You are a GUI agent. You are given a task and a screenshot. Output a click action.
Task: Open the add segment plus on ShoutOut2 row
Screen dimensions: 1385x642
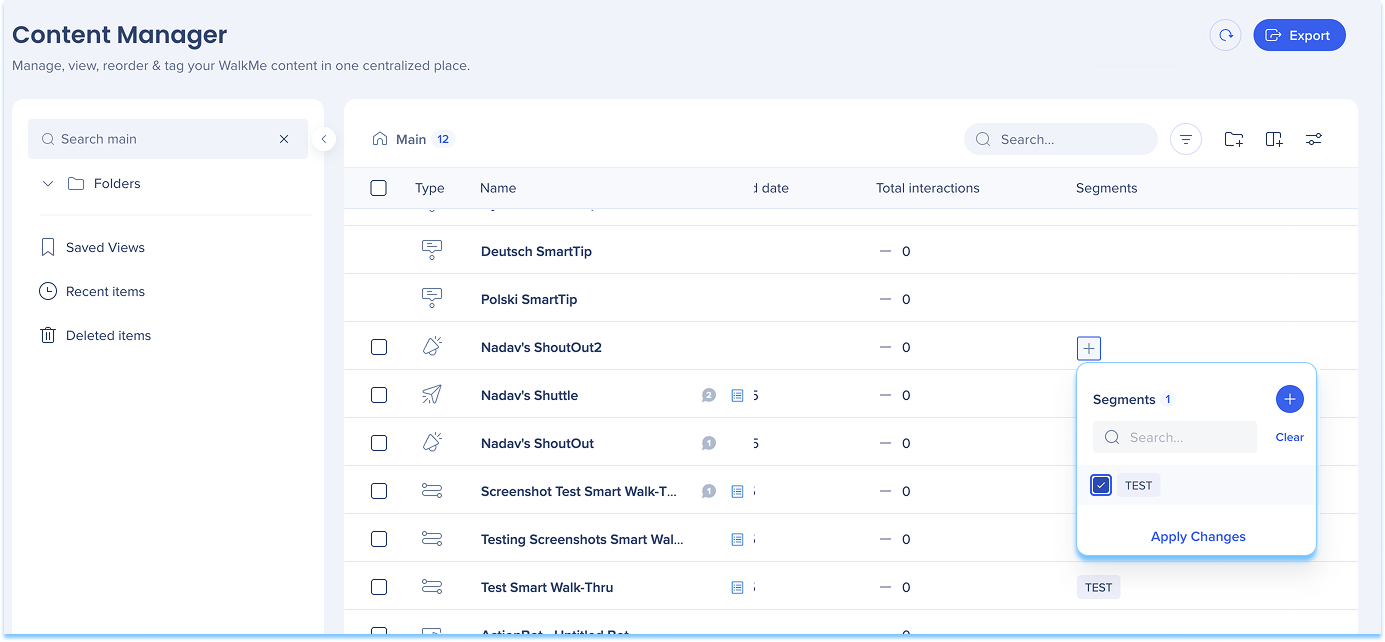(1089, 348)
